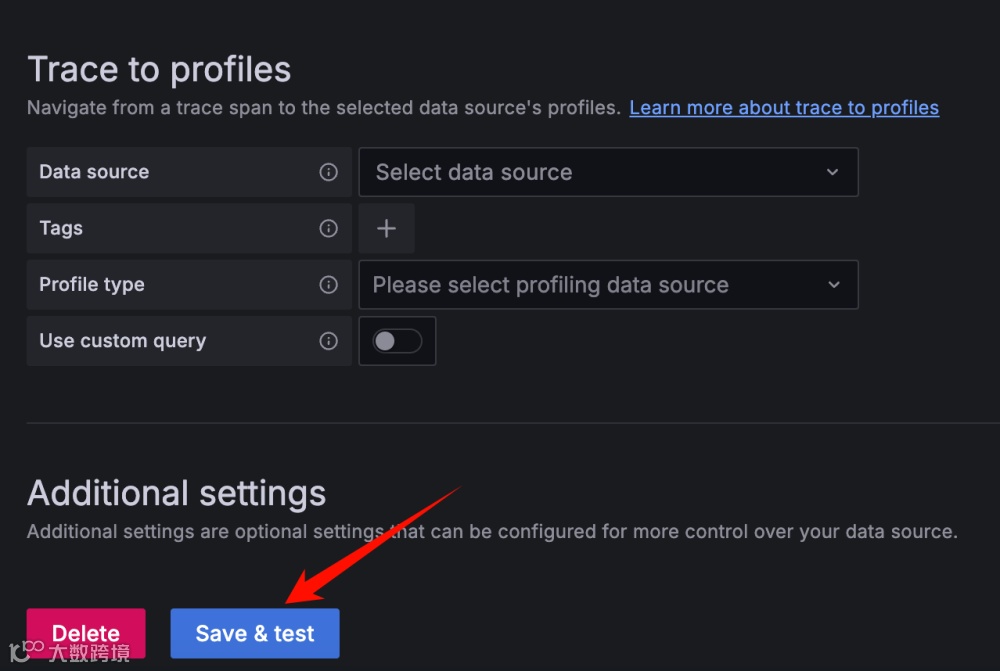Image resolution: width=1000 pixels, height=671 pixels.
Task: Click the Data source field label
Action: [x=94, y=172]
